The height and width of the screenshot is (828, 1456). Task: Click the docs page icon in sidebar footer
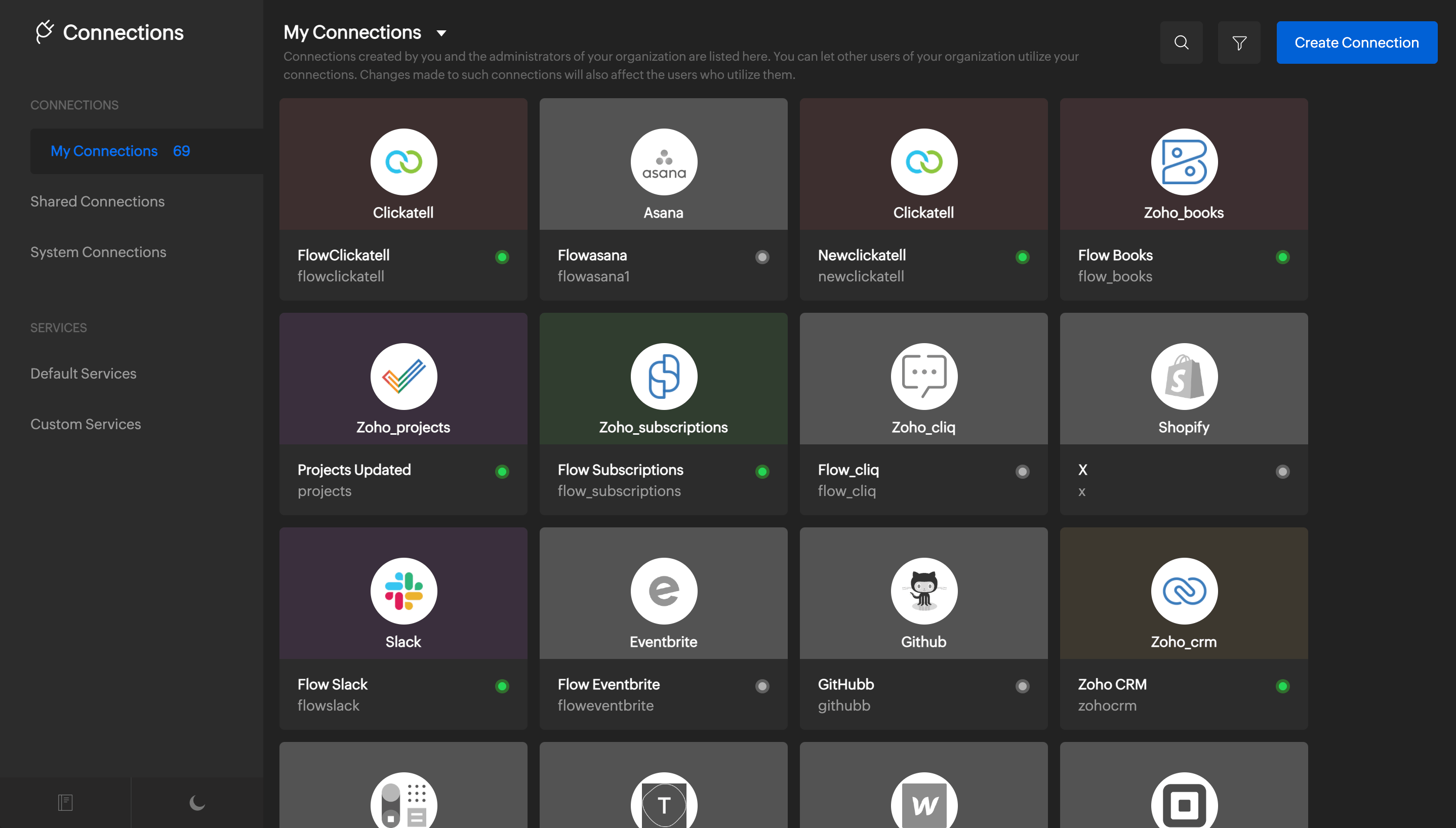click(65, 802)
